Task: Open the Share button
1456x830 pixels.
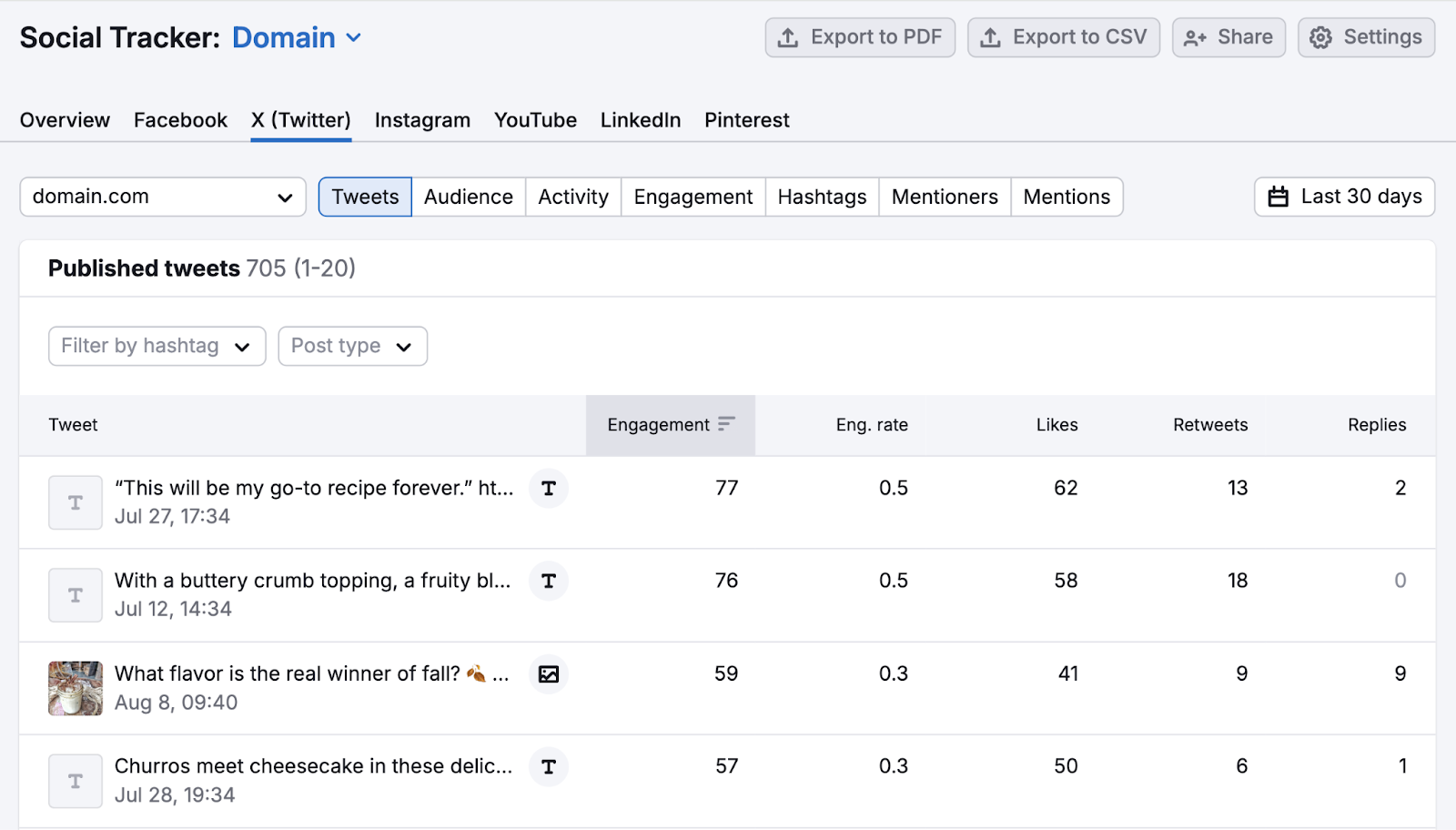Action: click(x=1228, y=37)
